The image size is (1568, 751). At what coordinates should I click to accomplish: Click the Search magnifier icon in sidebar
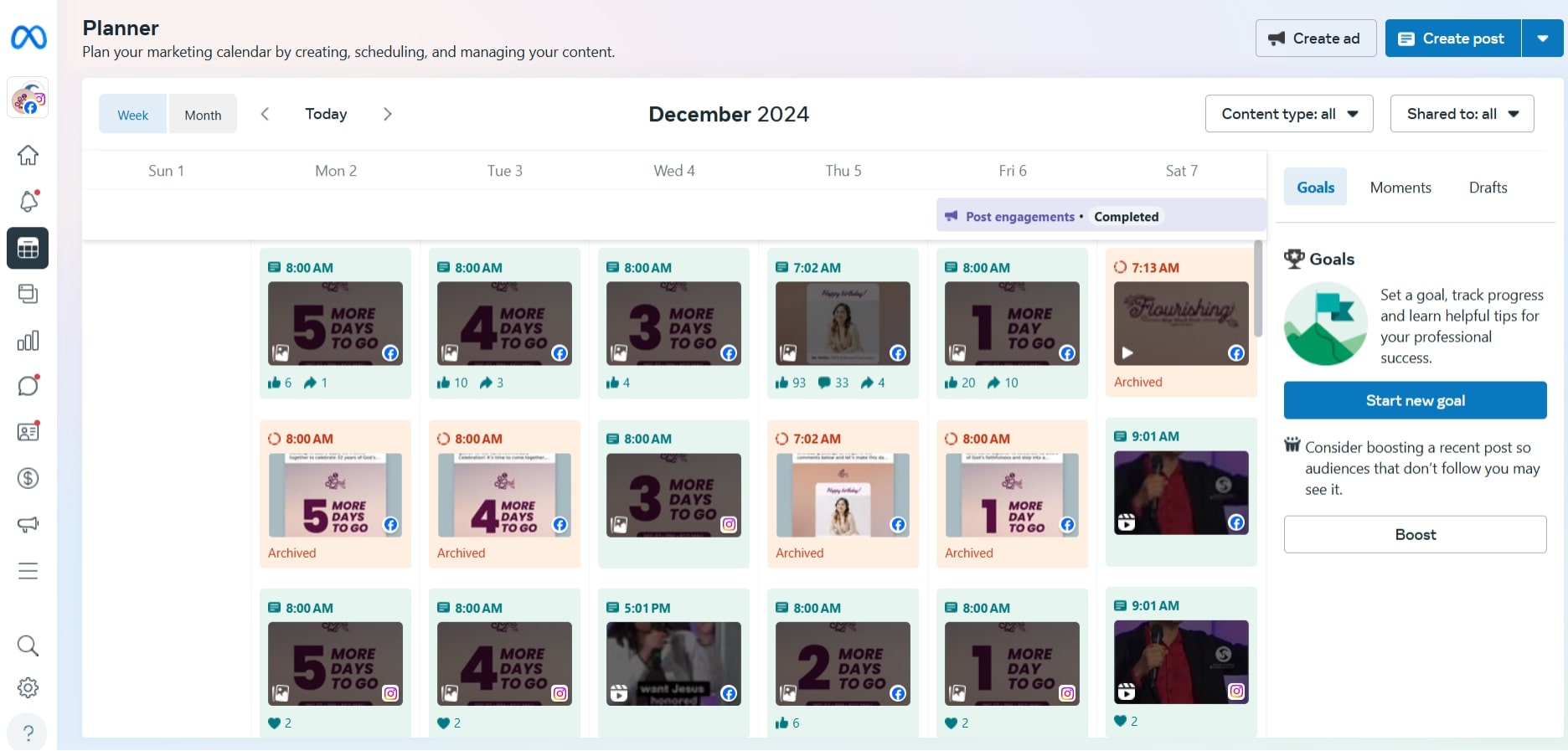tap(28, 646)
